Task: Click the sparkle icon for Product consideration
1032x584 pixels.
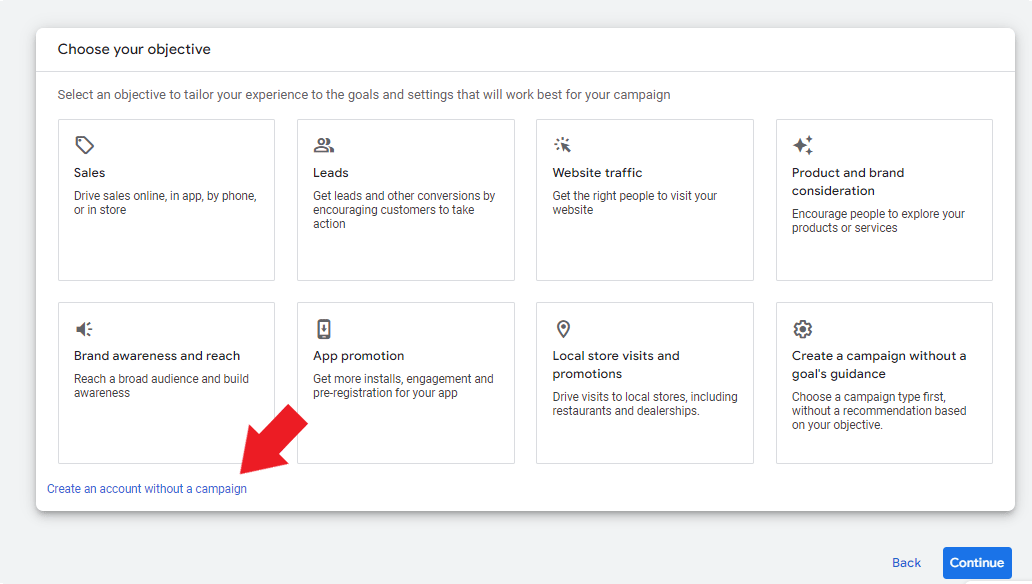Action: (x=803, y=145)
